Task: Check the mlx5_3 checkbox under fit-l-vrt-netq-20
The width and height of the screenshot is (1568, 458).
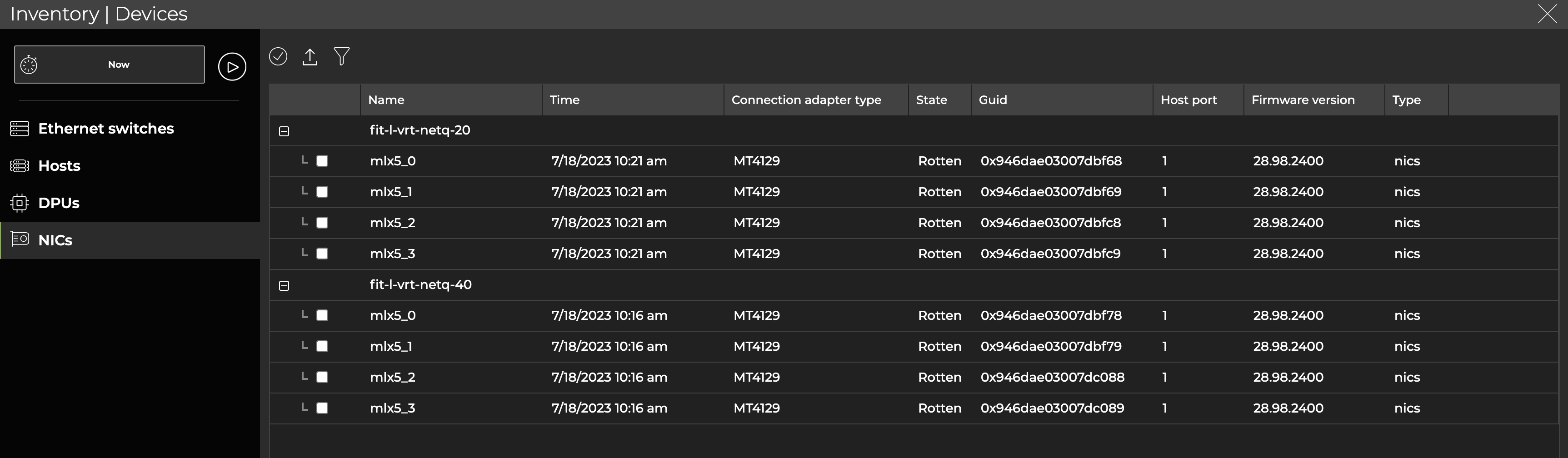Action: coord(323,254)
